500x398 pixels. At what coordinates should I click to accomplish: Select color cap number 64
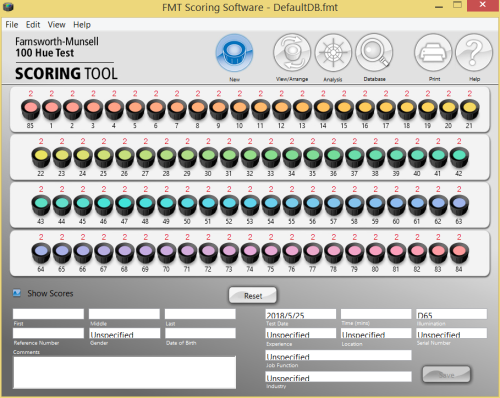click(x=41, y=253)
